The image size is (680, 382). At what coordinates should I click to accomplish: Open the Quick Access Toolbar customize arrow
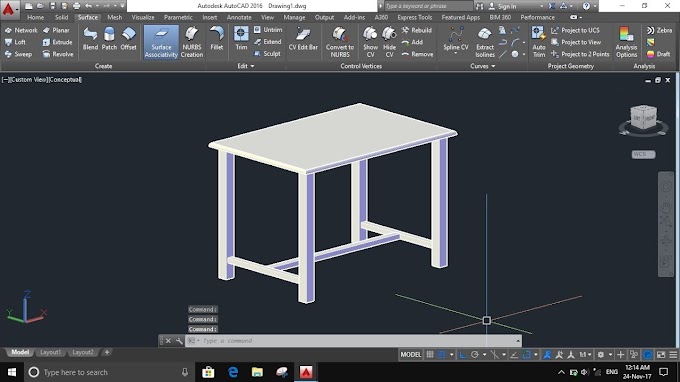[122, 6]
